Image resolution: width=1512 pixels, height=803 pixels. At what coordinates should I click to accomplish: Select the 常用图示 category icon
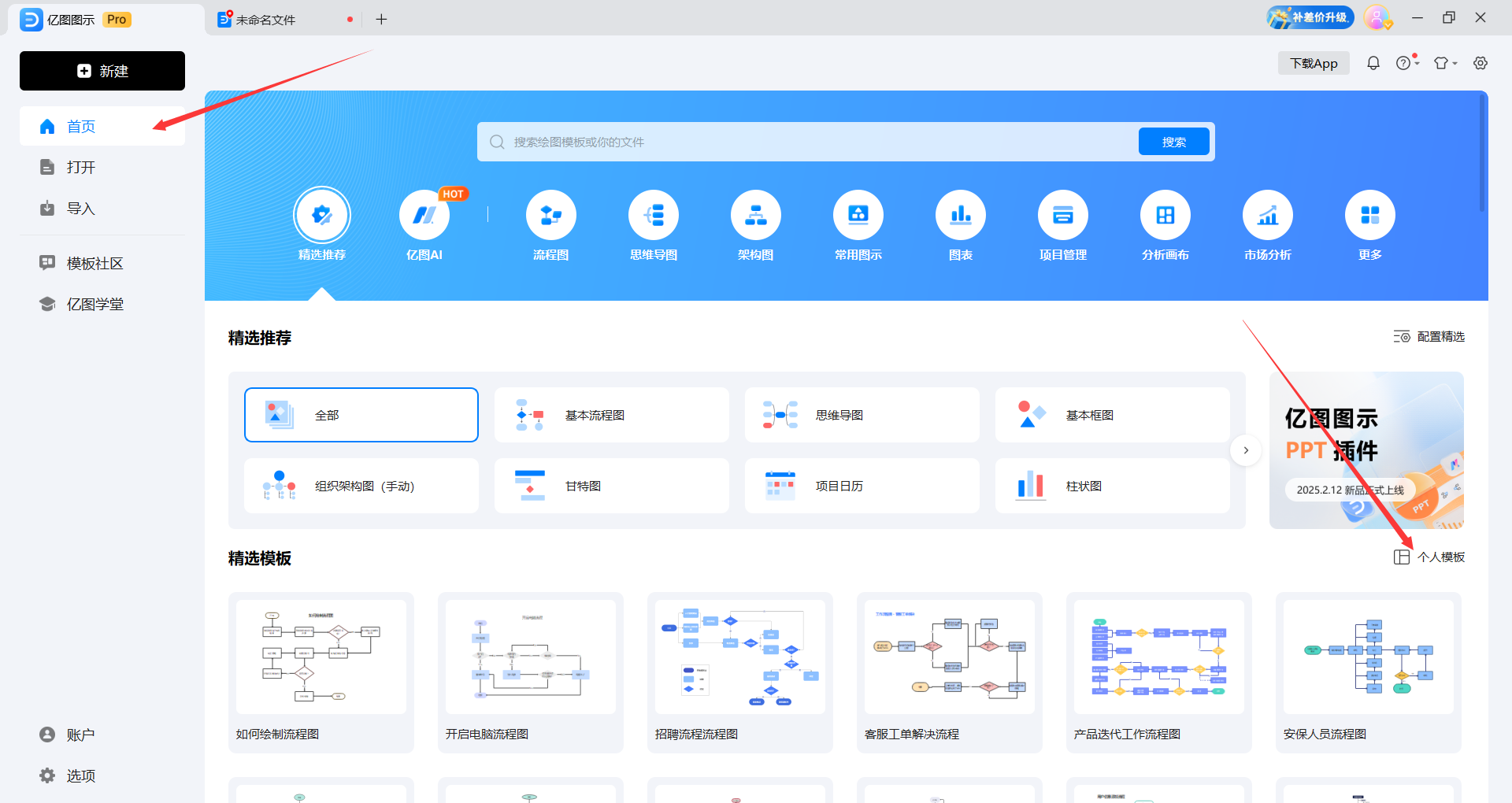point(858,215)
